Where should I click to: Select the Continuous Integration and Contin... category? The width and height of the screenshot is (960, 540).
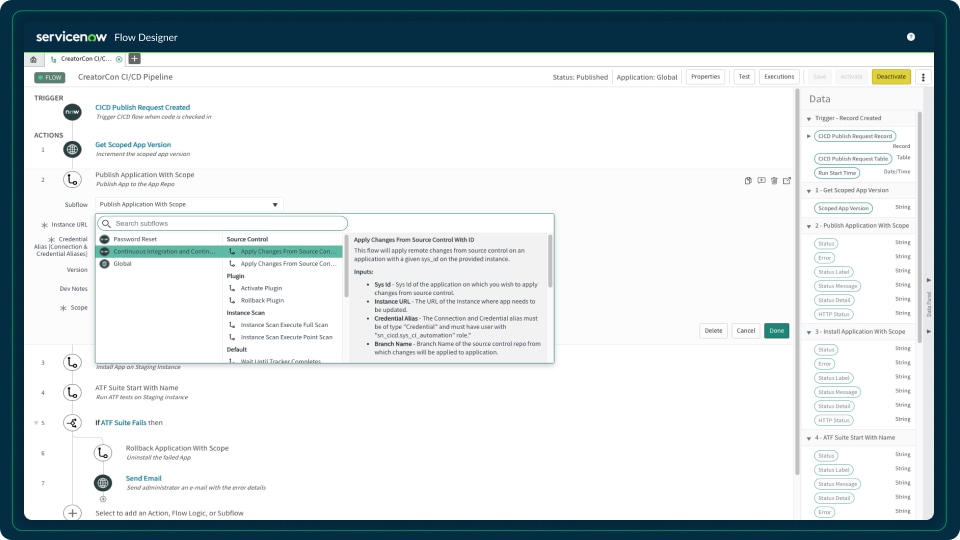pyautogui.click(x=159, y=252)
